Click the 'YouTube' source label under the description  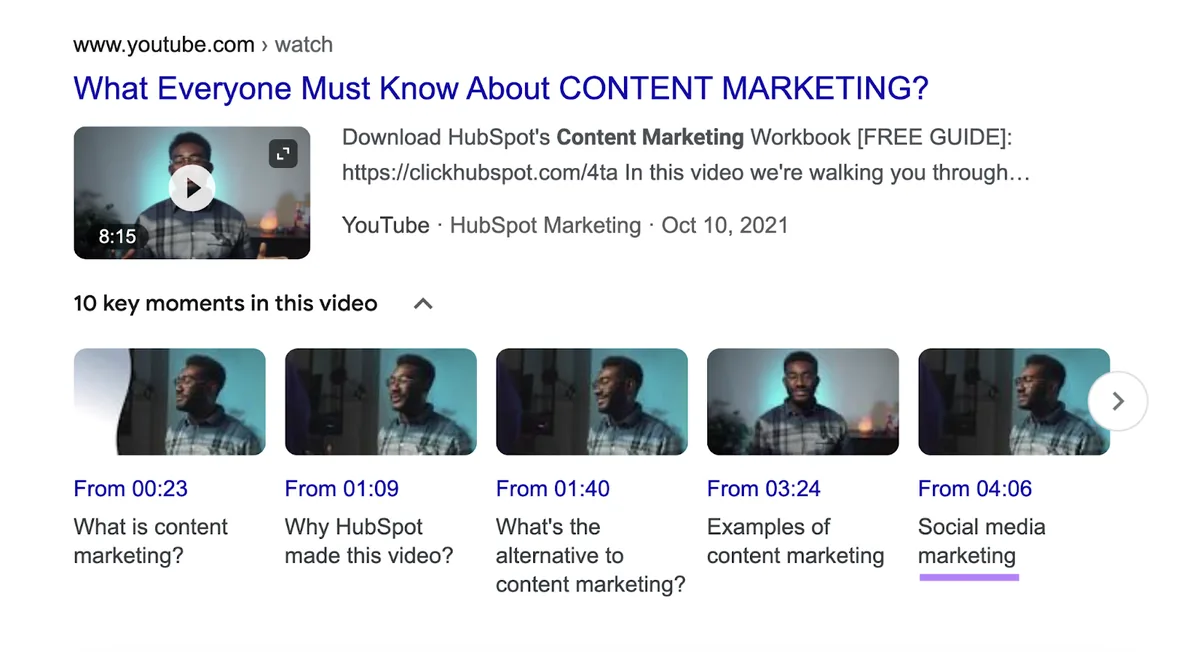386,225
